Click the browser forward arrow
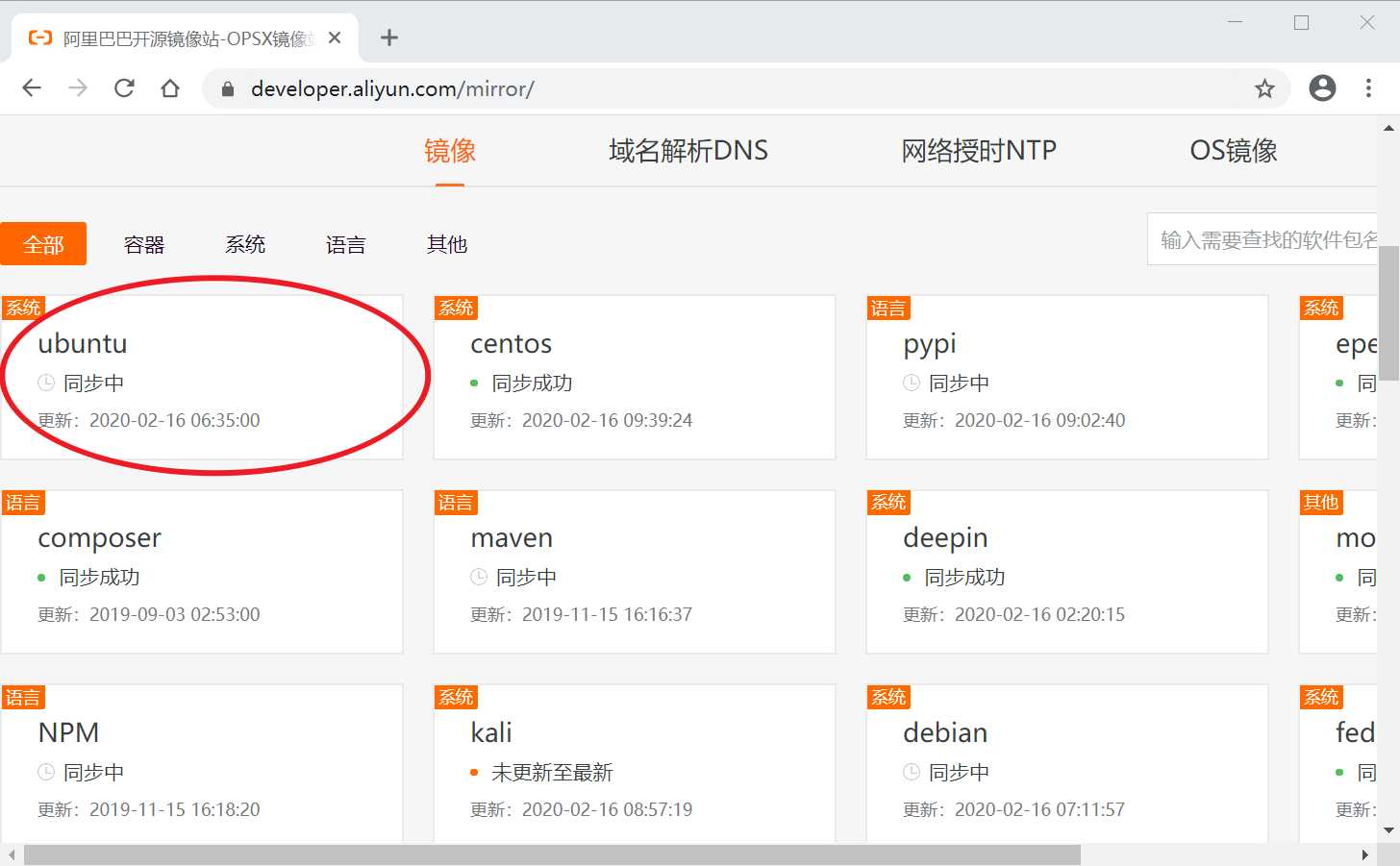Screen dimensions: 1400x866 point(78,88)
